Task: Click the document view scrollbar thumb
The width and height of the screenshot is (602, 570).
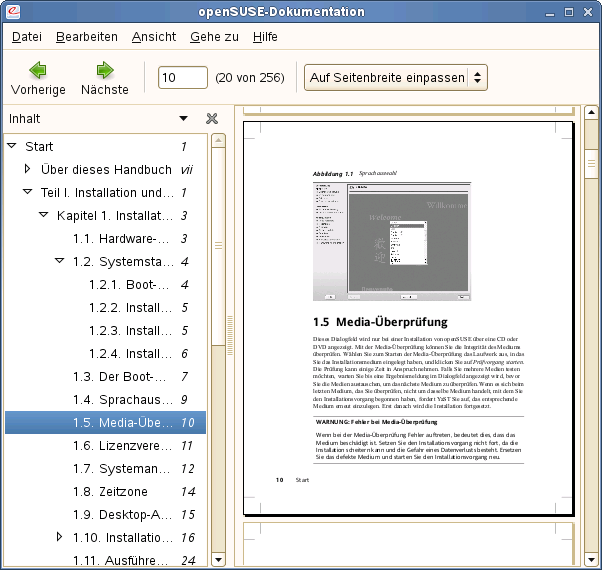Action: click(591, 164)
